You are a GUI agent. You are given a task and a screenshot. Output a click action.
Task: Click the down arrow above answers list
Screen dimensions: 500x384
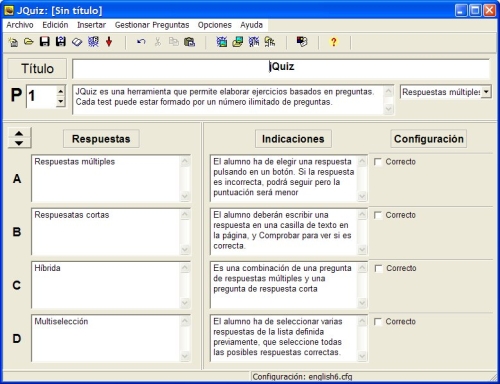click(x=19, y=143)
